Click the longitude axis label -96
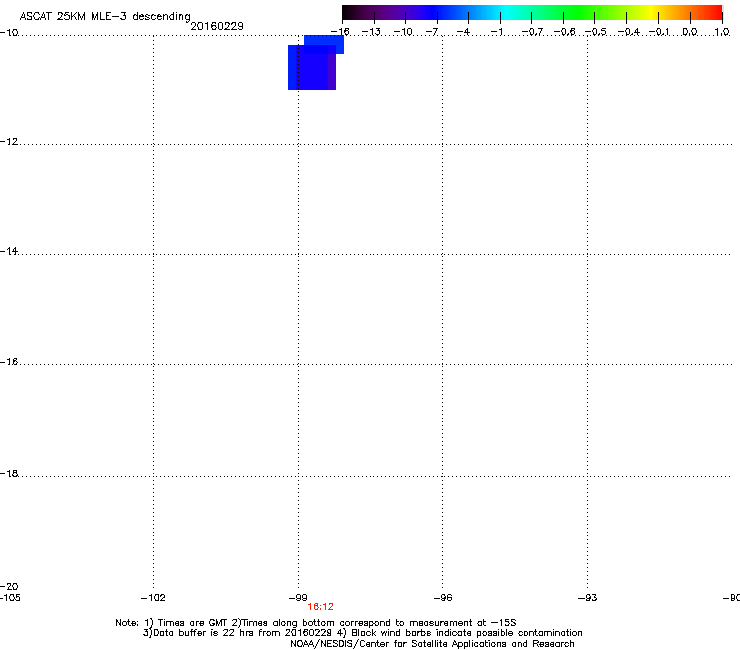The image size is (740, 650). 443,598
